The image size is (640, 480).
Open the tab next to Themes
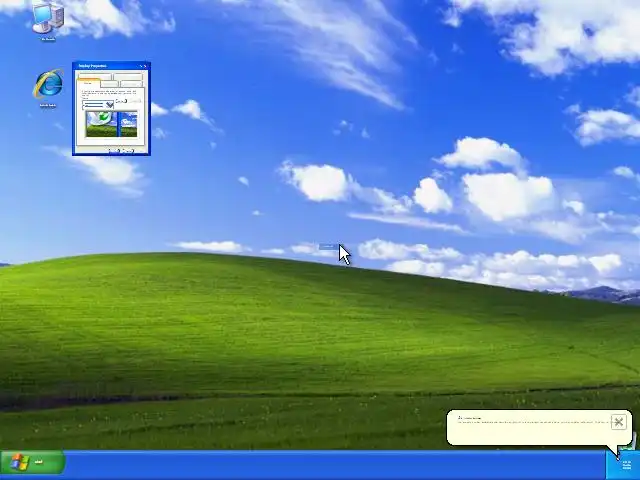[109, 84]
